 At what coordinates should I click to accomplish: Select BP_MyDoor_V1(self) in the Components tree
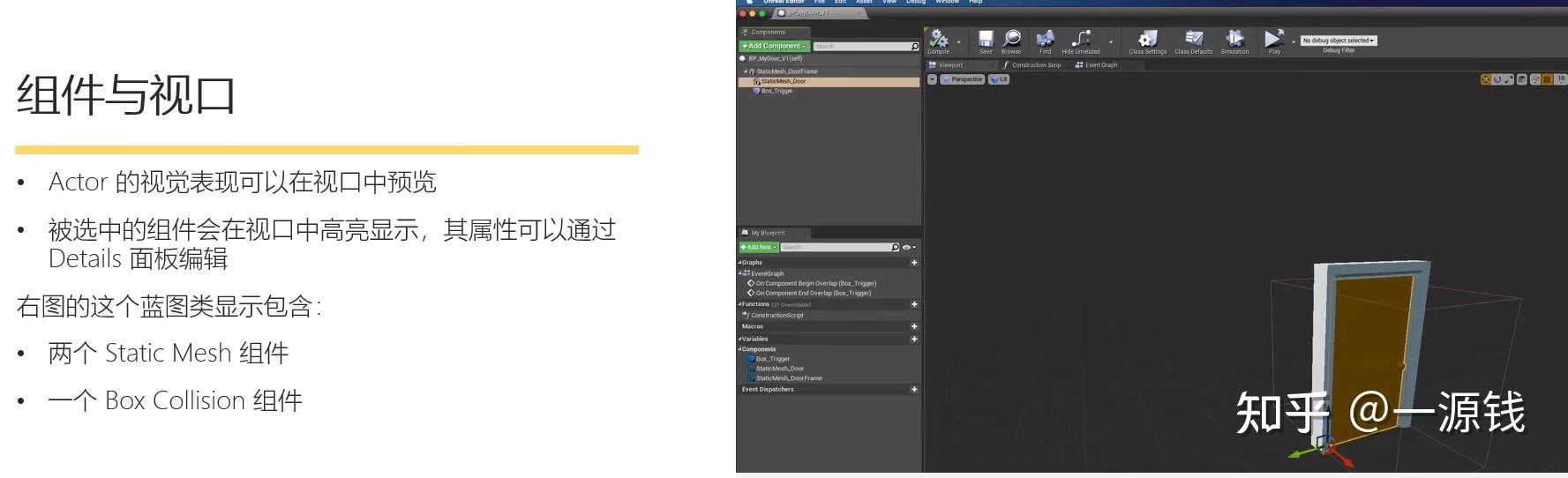775,58
